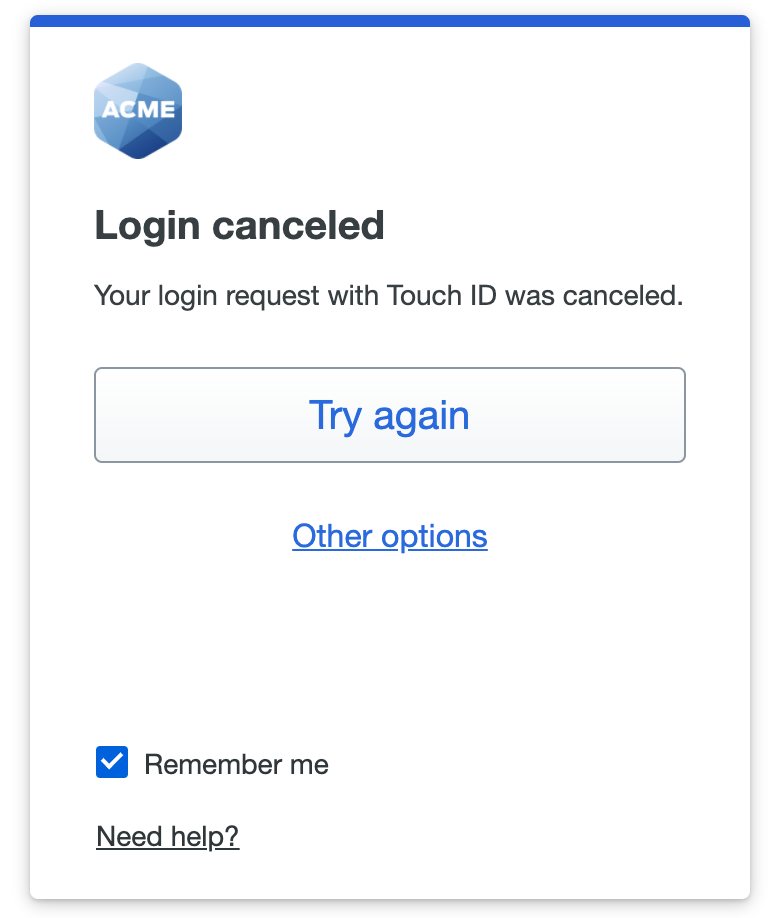Follow the Need help? support link

point(167,836)
